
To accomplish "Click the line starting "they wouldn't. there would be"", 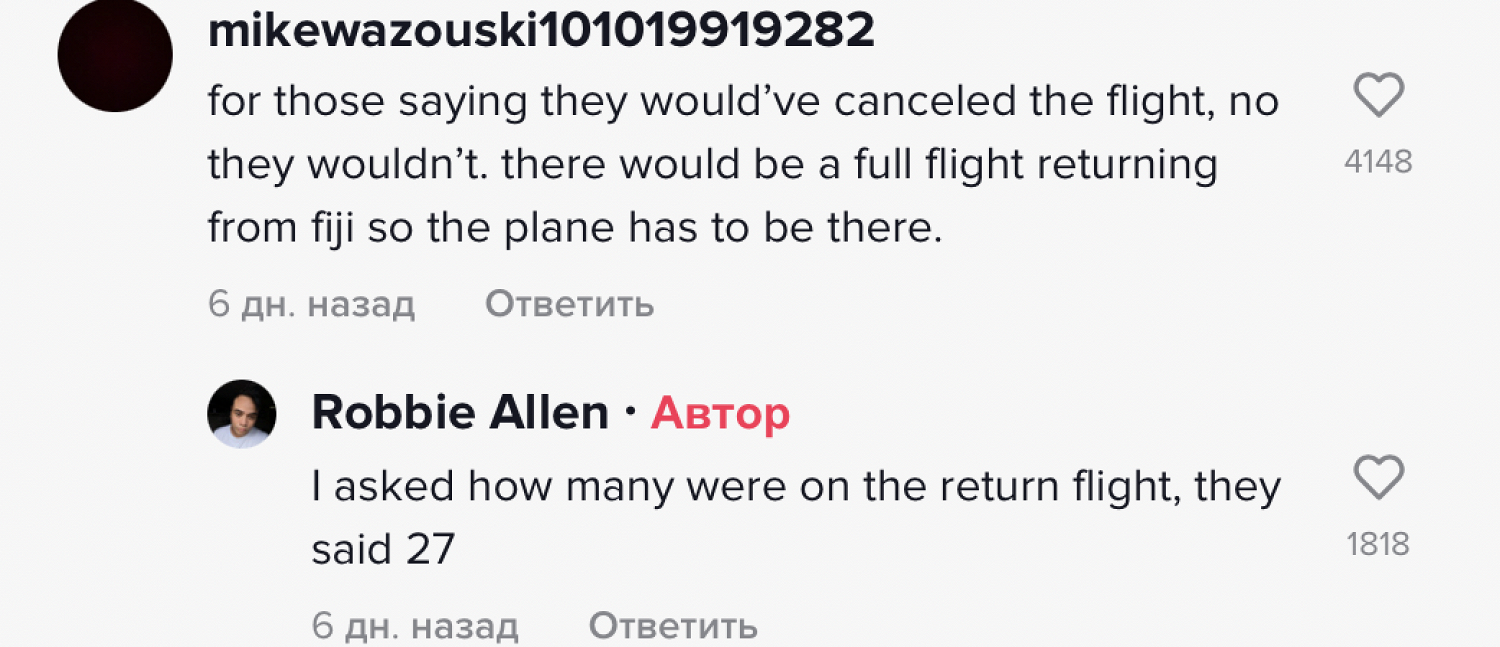I will (x=712, y=166).
